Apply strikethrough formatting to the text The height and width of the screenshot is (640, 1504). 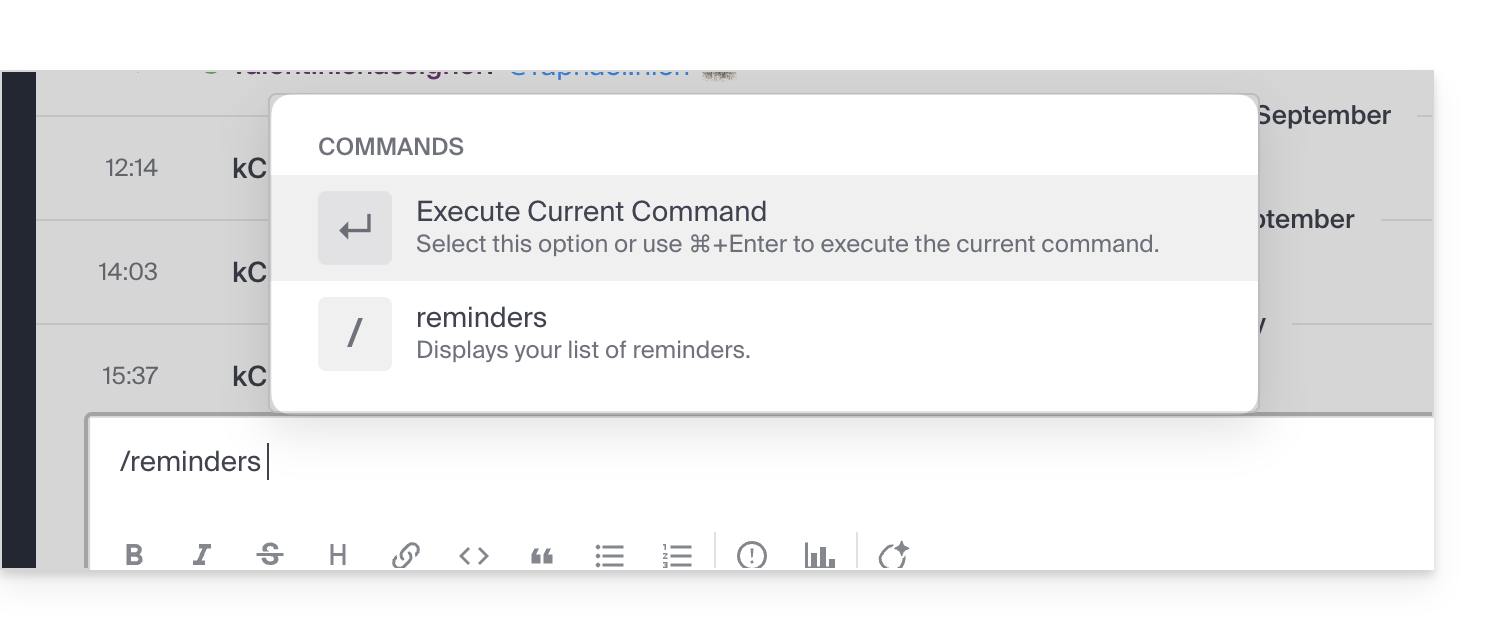pyautogui.click(x=270, y=555)
